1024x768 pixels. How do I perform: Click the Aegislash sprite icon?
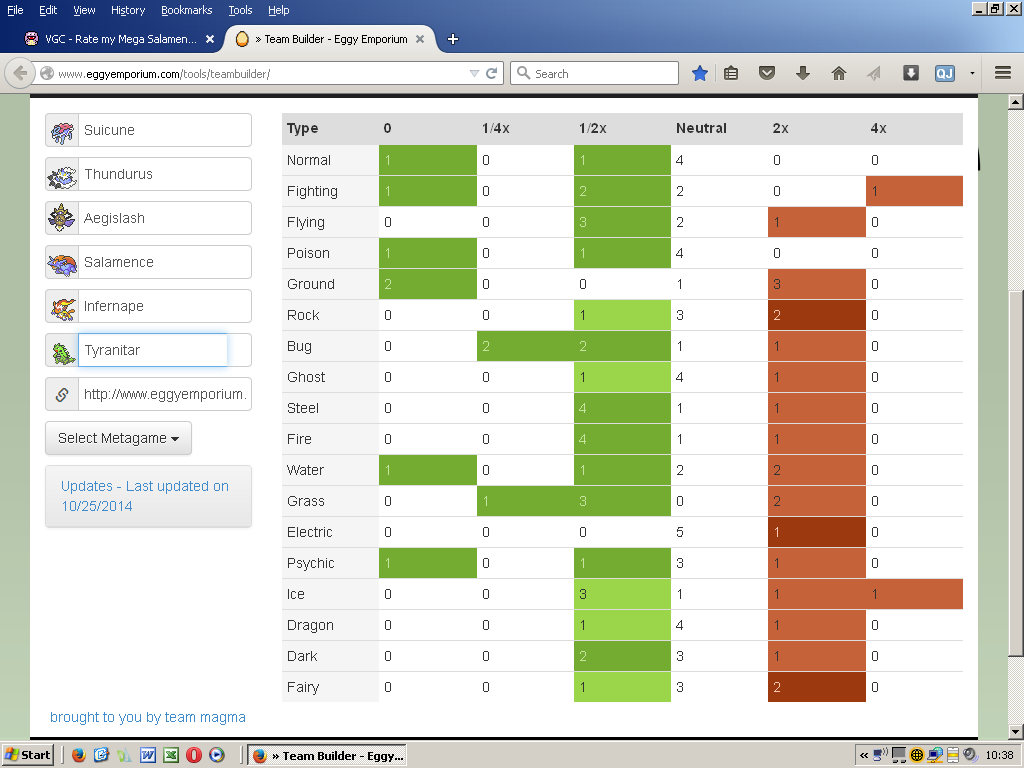tap(62, 218)
